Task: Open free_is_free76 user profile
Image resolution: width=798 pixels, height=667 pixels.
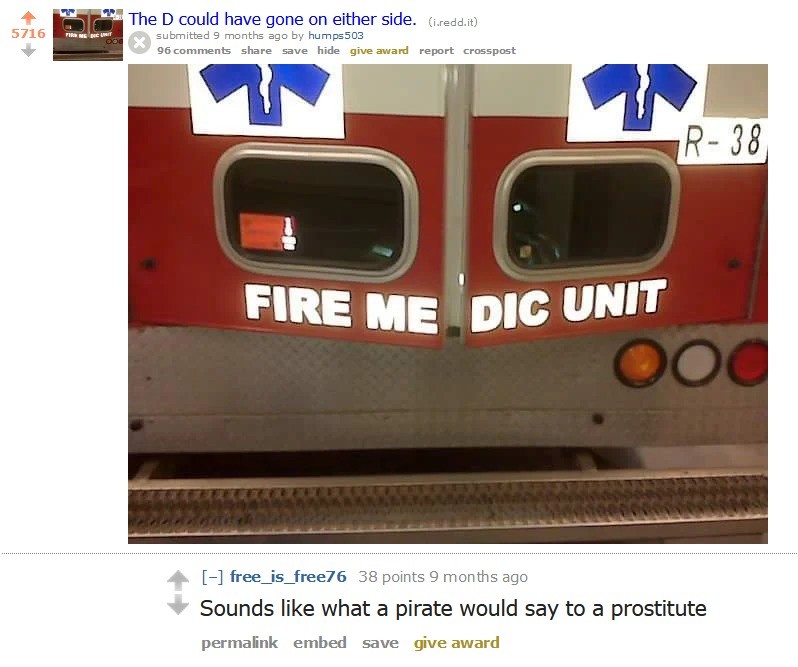Action: [x=288, y=576]
